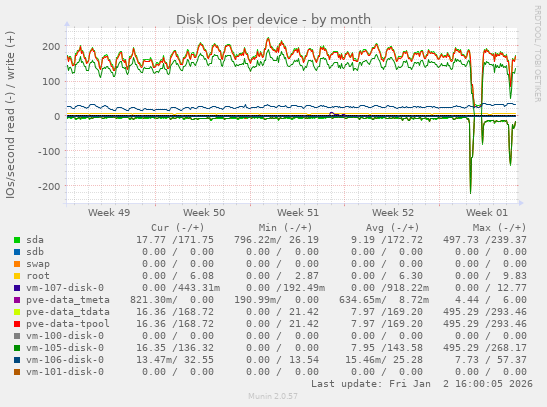
Task: Select the sdb legend label
Action: coord(35,252)
